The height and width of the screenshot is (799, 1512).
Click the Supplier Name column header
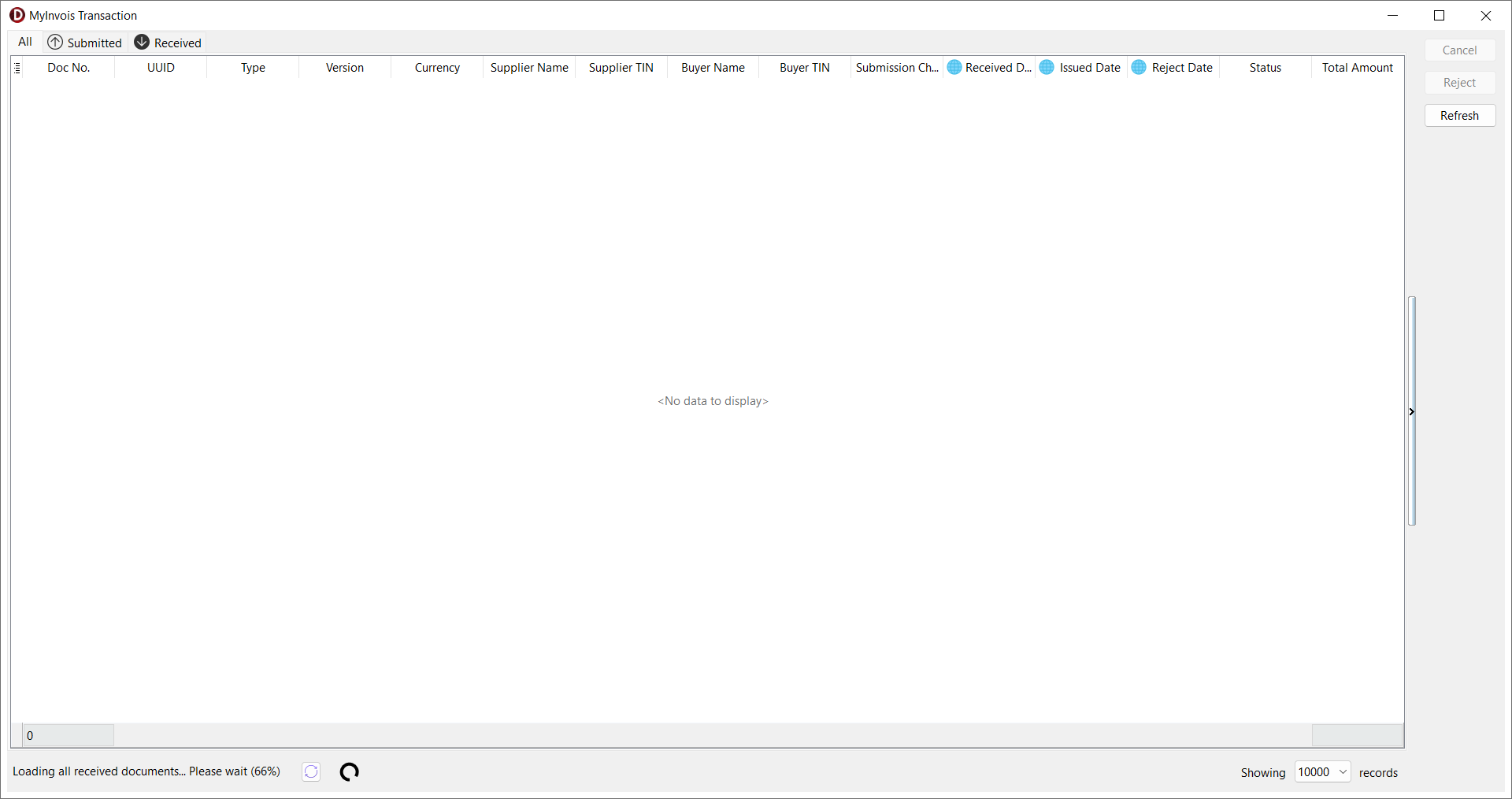528,68
